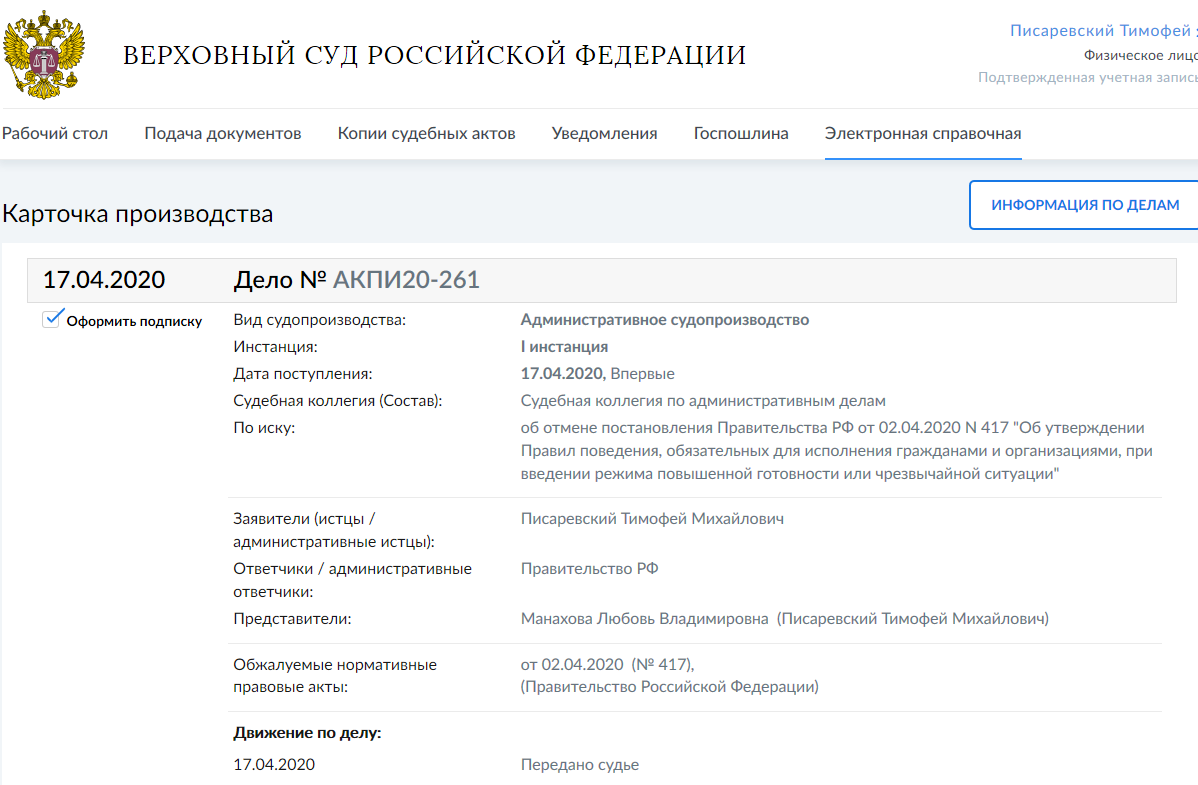Disable the Оформить подписку checkbox
This screenshot has width=1198, height=785.
(x=51, y=320)
